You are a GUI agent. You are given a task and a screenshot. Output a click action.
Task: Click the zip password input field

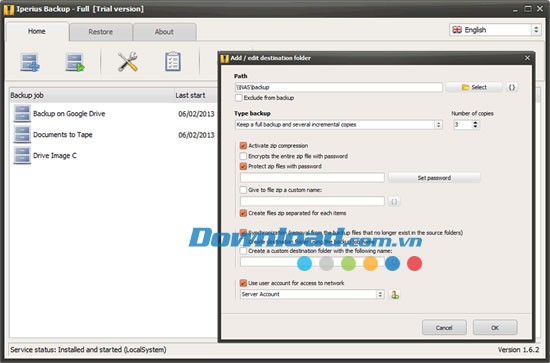(x=312, y=178)
